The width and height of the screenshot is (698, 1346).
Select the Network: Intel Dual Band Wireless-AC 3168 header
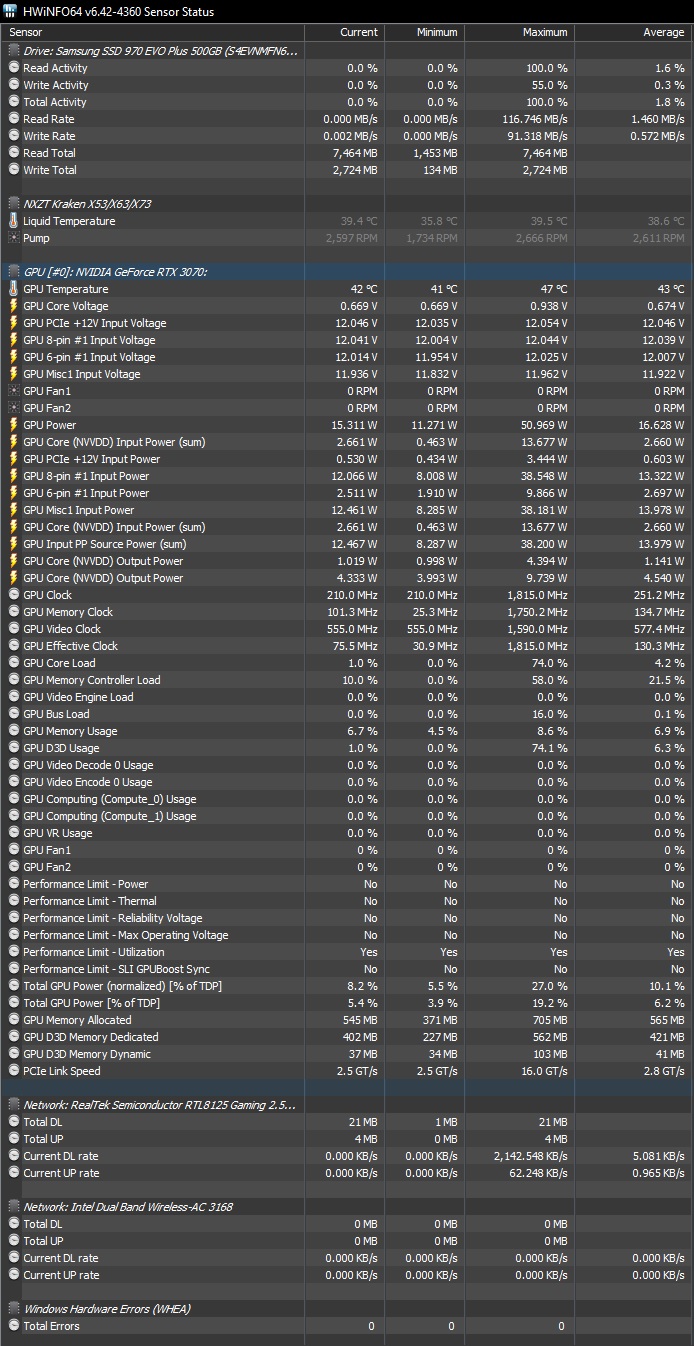tap(347, 1207)
